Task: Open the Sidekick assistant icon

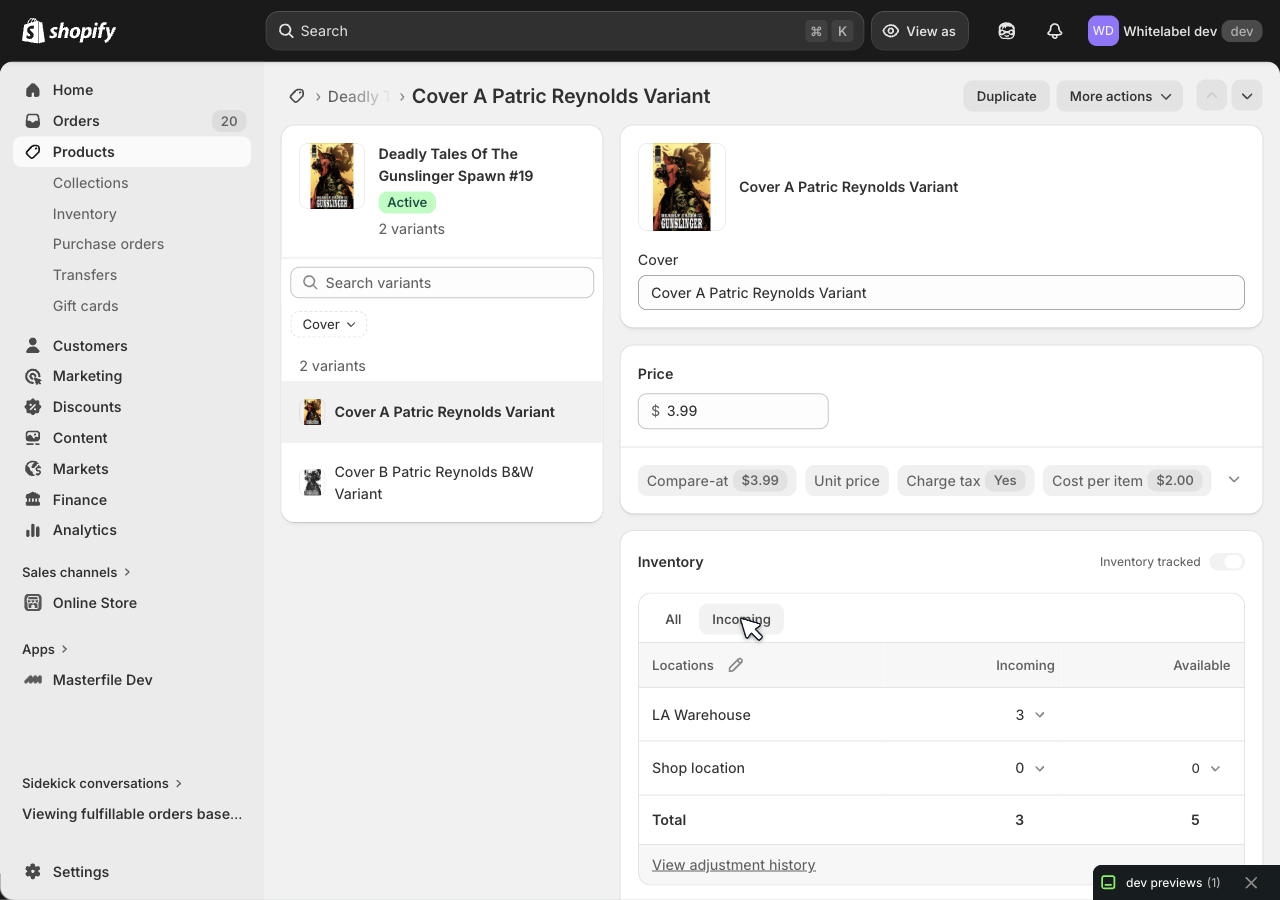Action: point(1007,31)
